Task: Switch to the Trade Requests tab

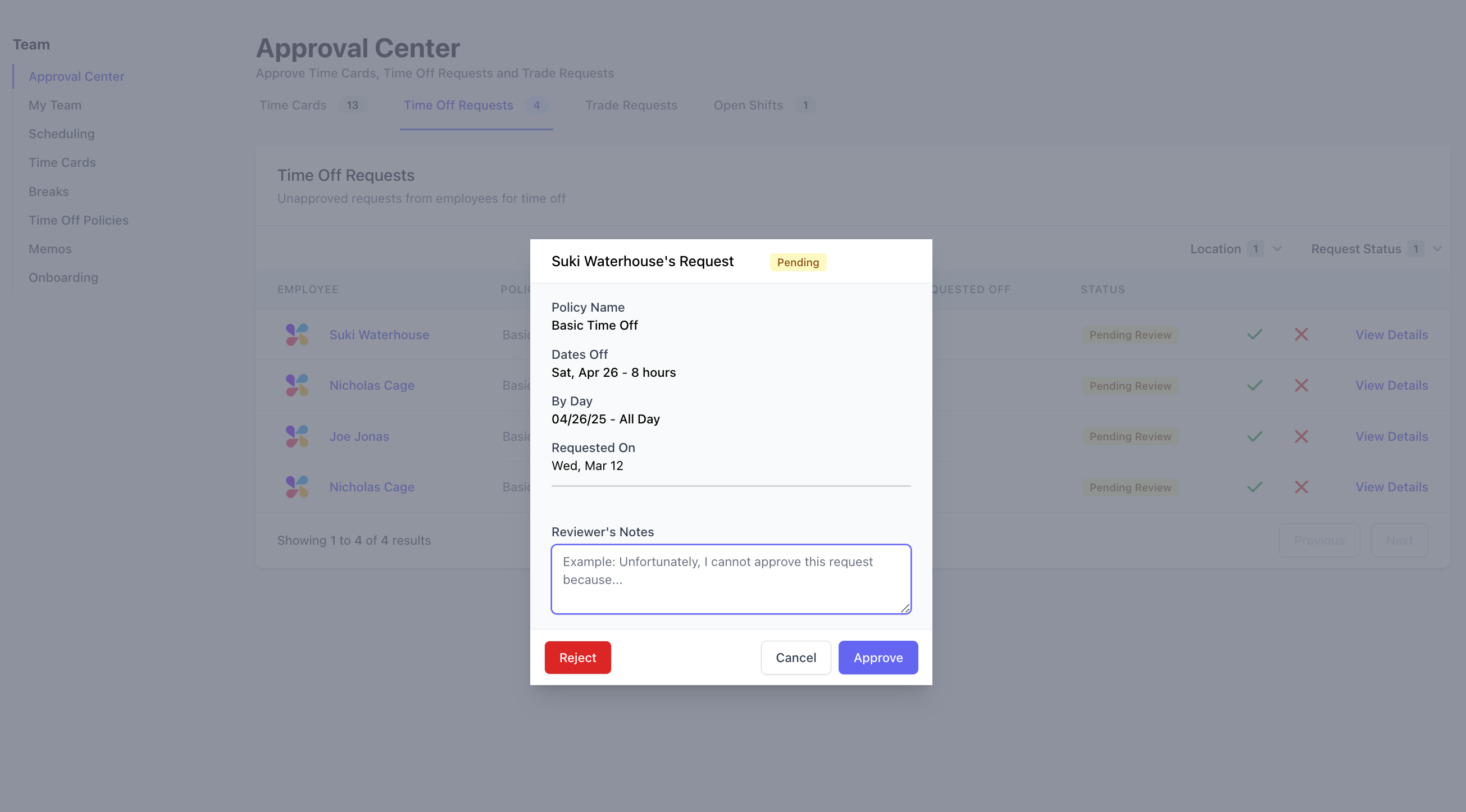Action: point(631,105)
